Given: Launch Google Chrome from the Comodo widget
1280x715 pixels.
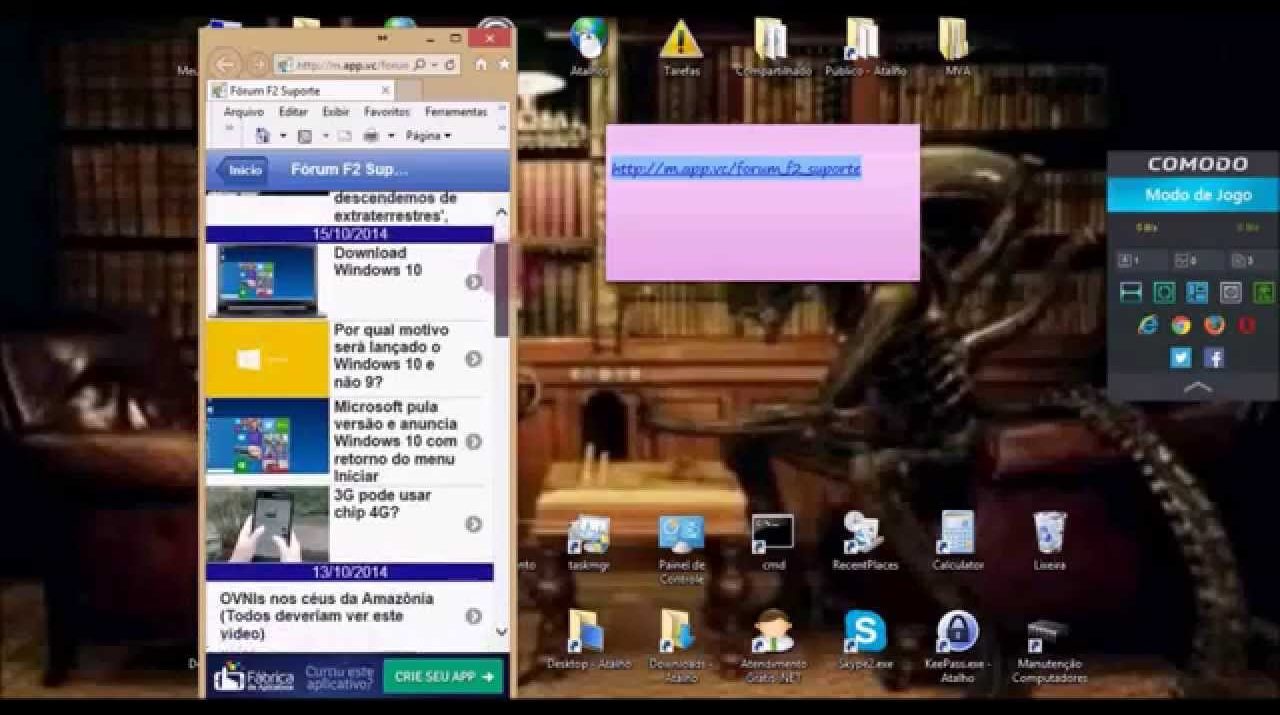Looking at the screenshot, I should [x=1181, y=325].
